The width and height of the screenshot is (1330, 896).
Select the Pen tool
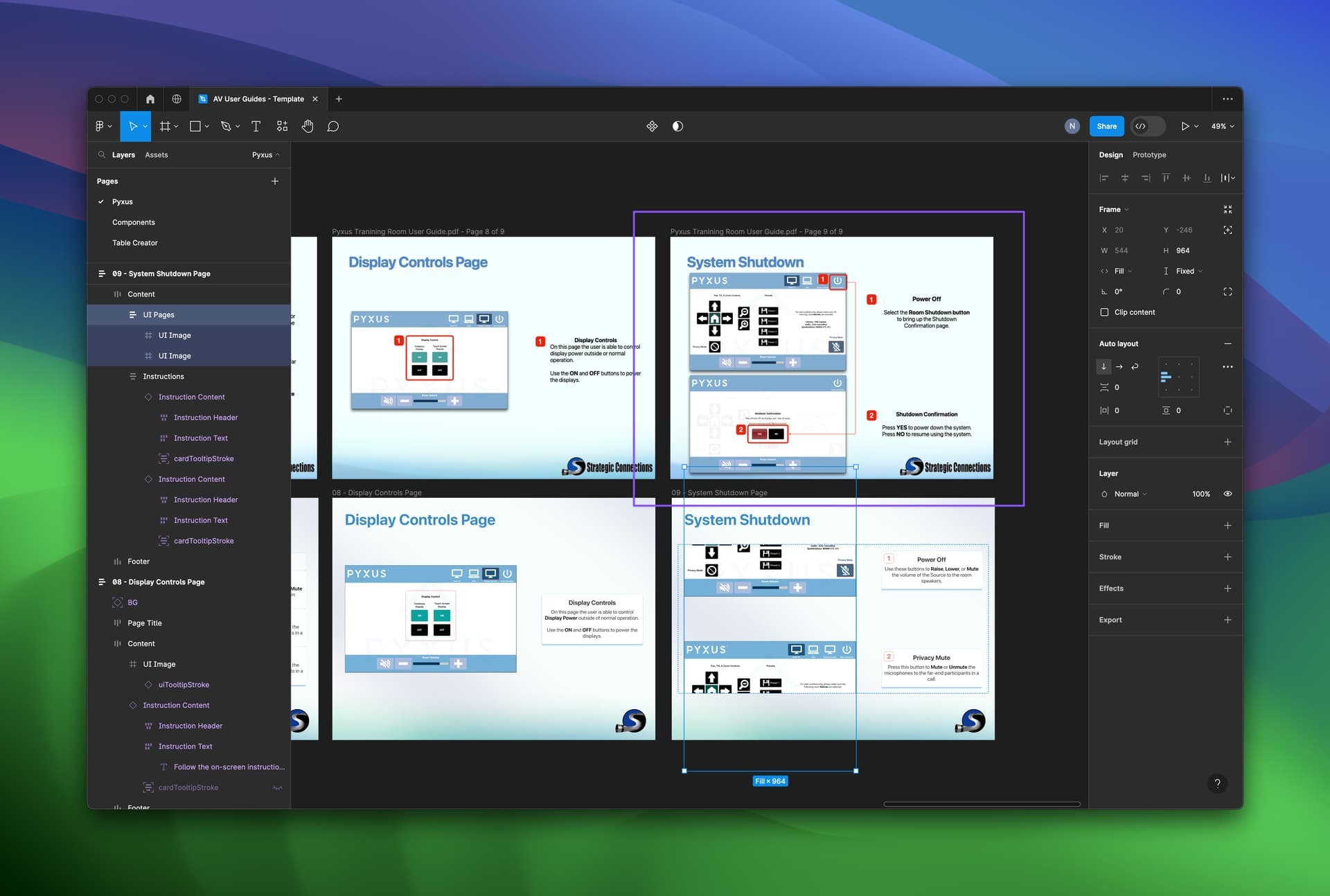[226, 126]
